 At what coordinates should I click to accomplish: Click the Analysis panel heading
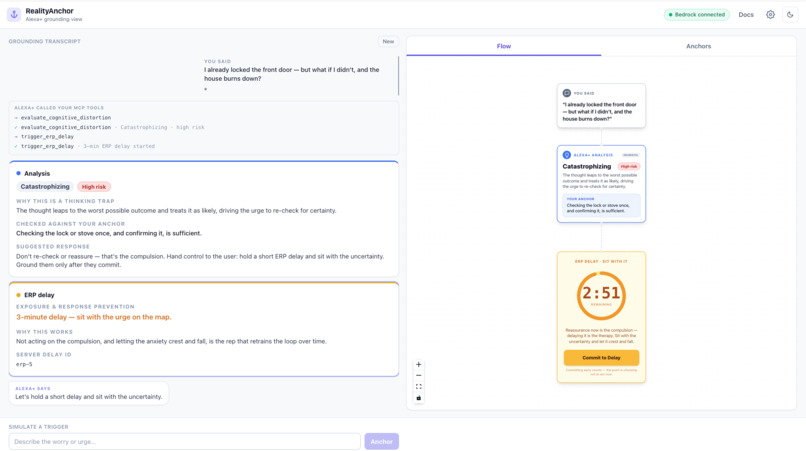[x=37, y=174]
